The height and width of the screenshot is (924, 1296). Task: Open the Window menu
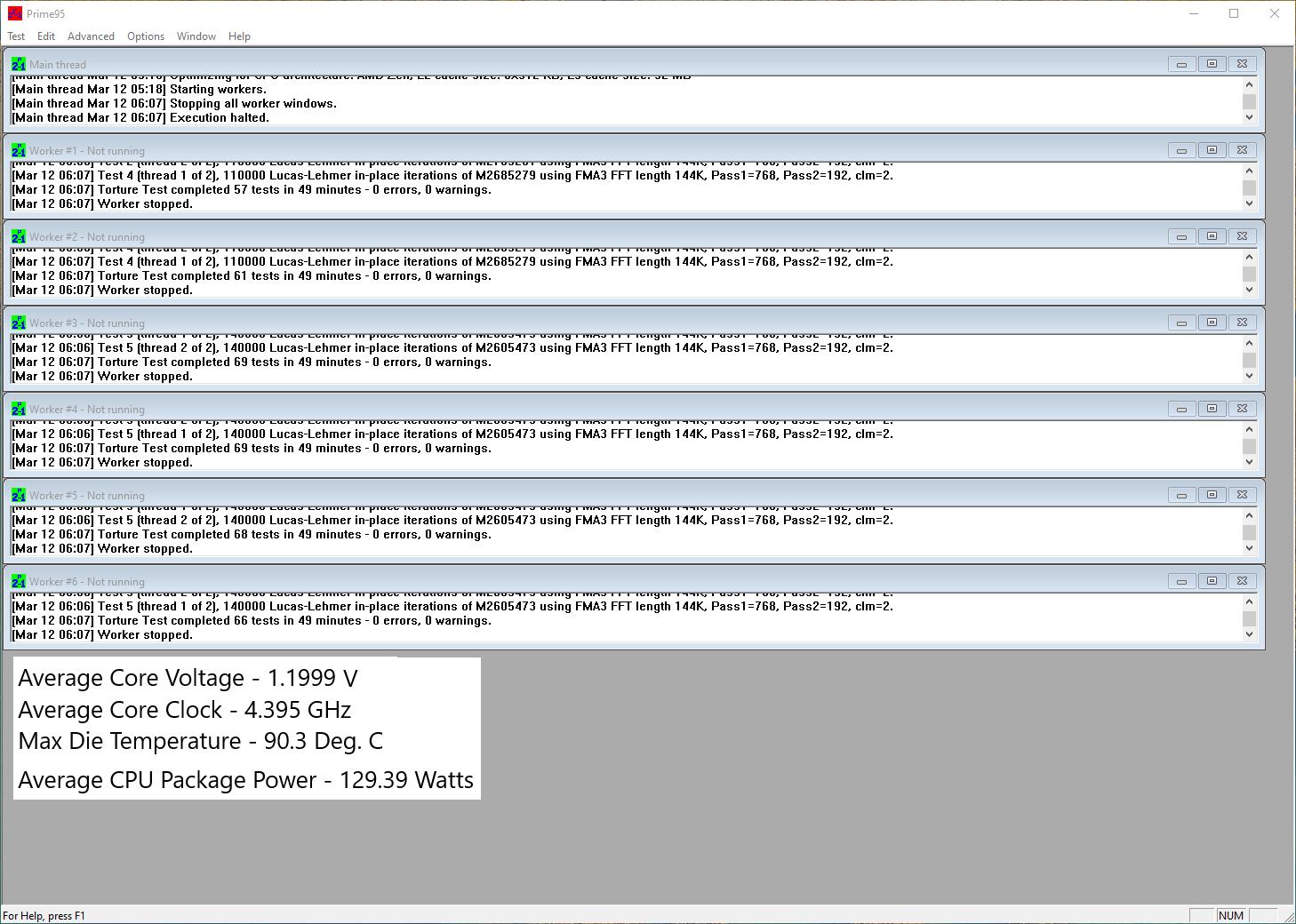196,36
